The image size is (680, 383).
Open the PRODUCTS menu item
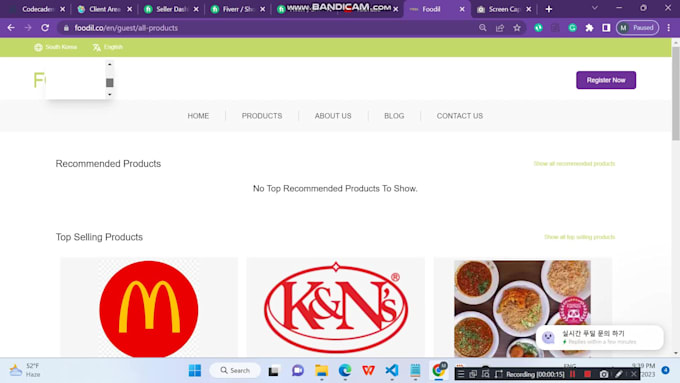click(x=262, y=116)
